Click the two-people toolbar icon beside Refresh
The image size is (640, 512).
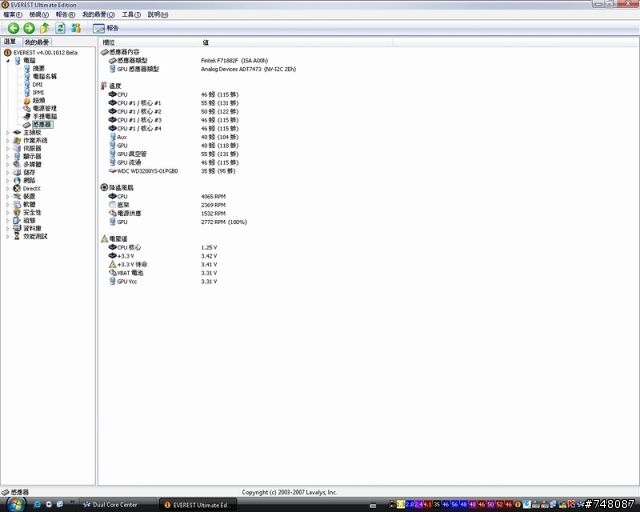click(76, 28)
